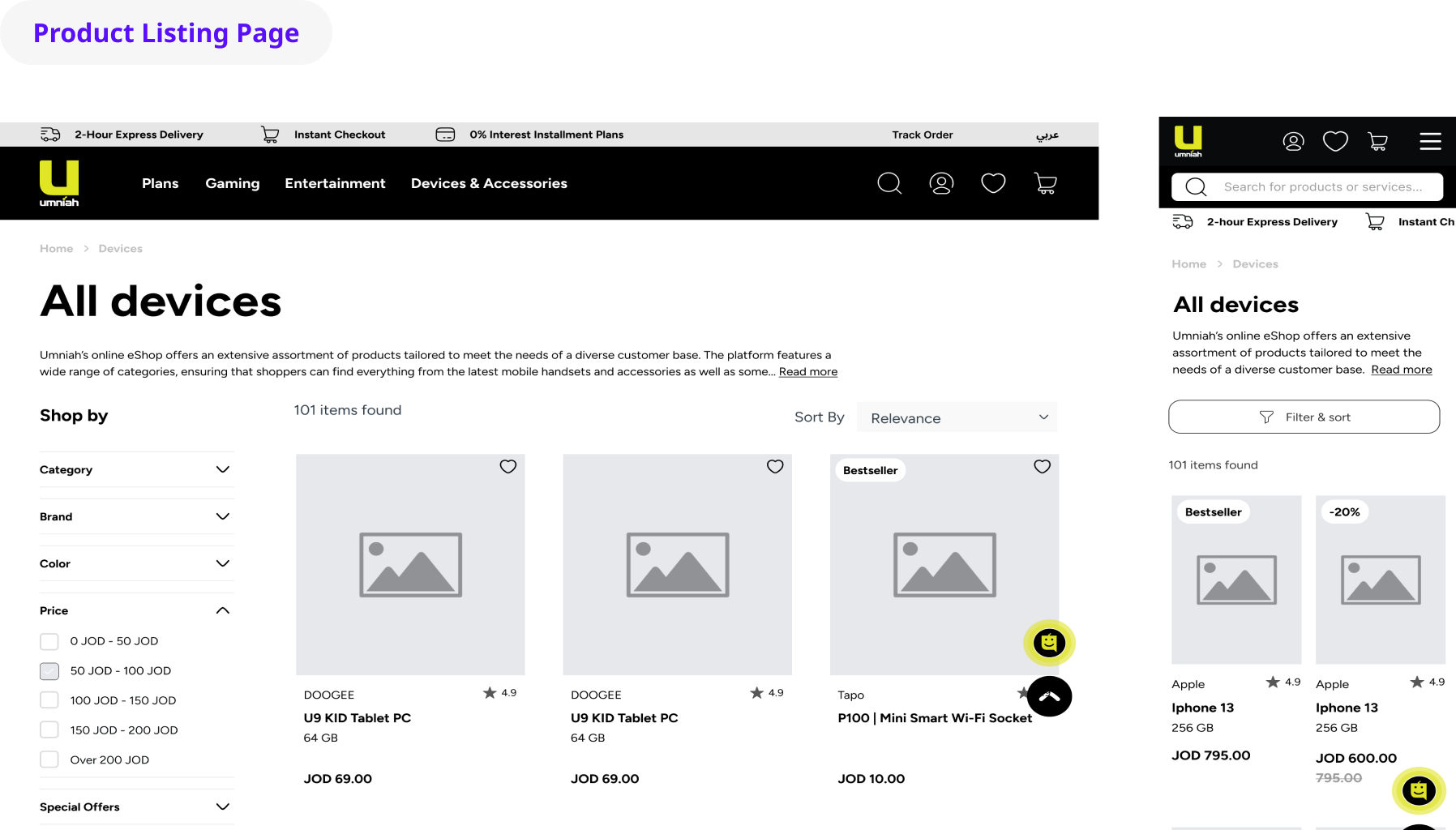Go to Home in mobile breadcrumb
This screenshot has width=1456, height=830.
click(1189, 264)
